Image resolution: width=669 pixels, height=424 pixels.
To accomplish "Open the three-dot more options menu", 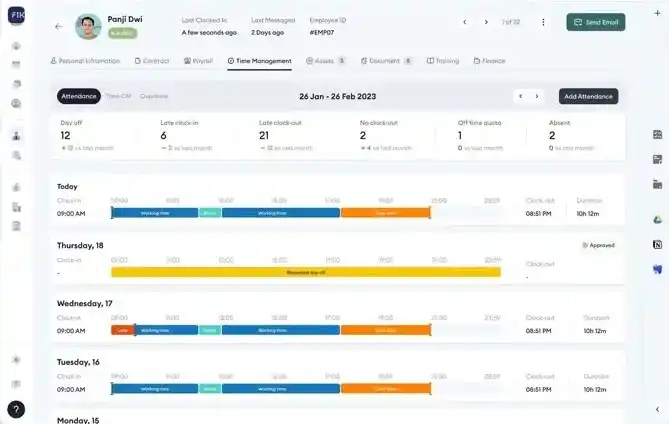I will (x=543, y=22).
